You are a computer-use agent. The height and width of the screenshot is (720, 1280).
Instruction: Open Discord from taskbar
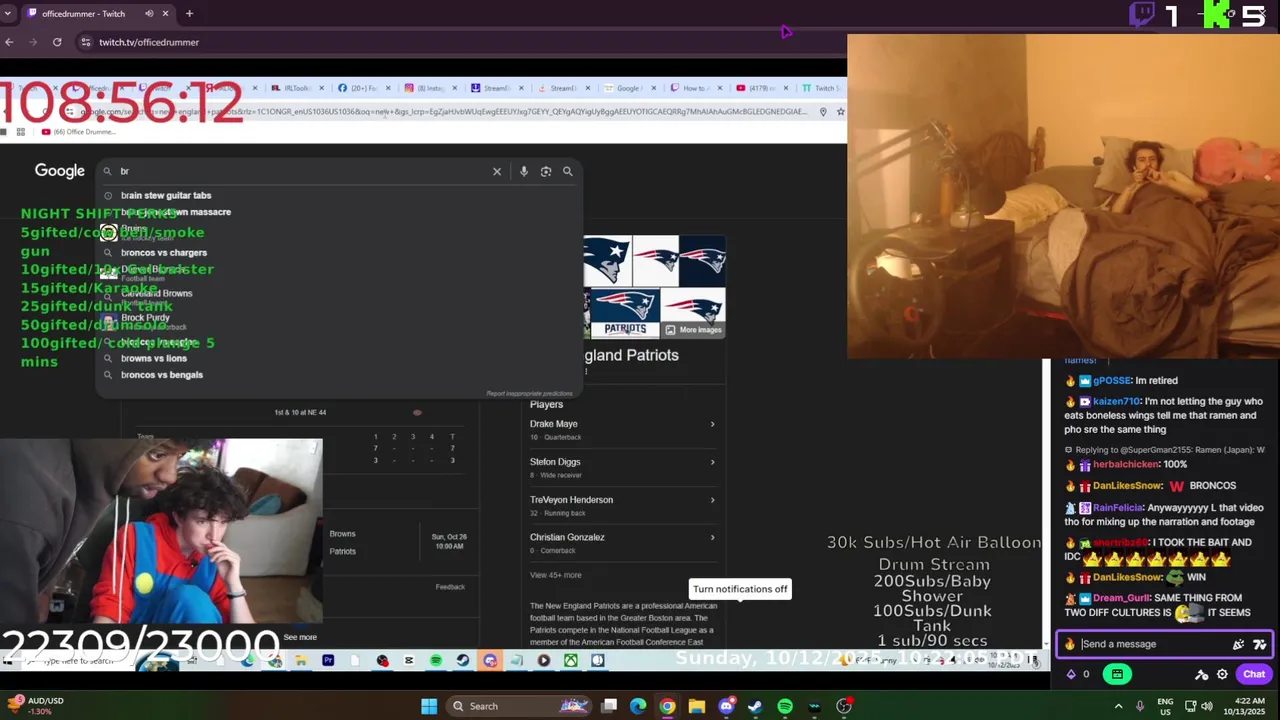click(x=726, y=706)
